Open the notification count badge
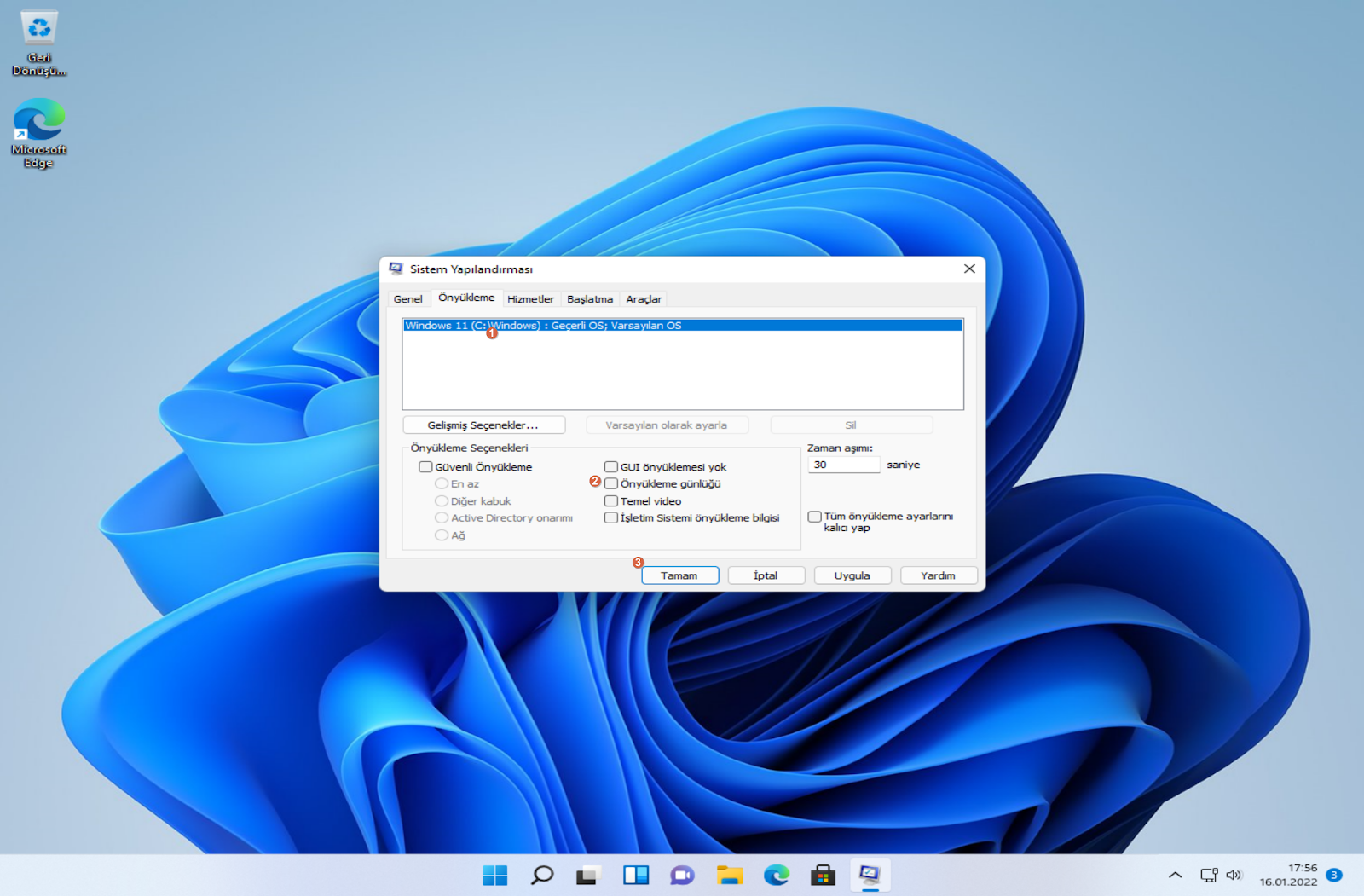The image size is (1364, 896). [1334, 875]
